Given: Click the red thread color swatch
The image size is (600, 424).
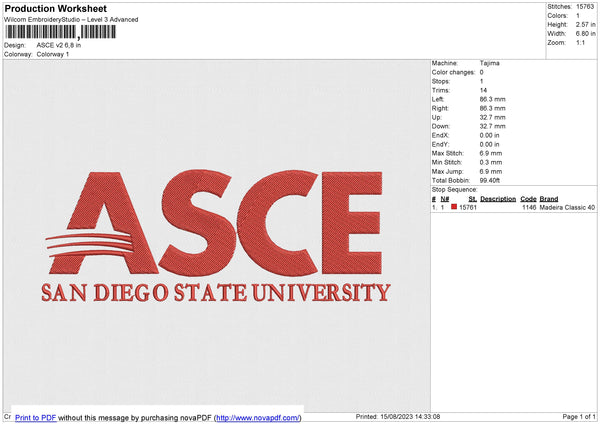Looking at the screenshot, I should [x=453, y=207].
